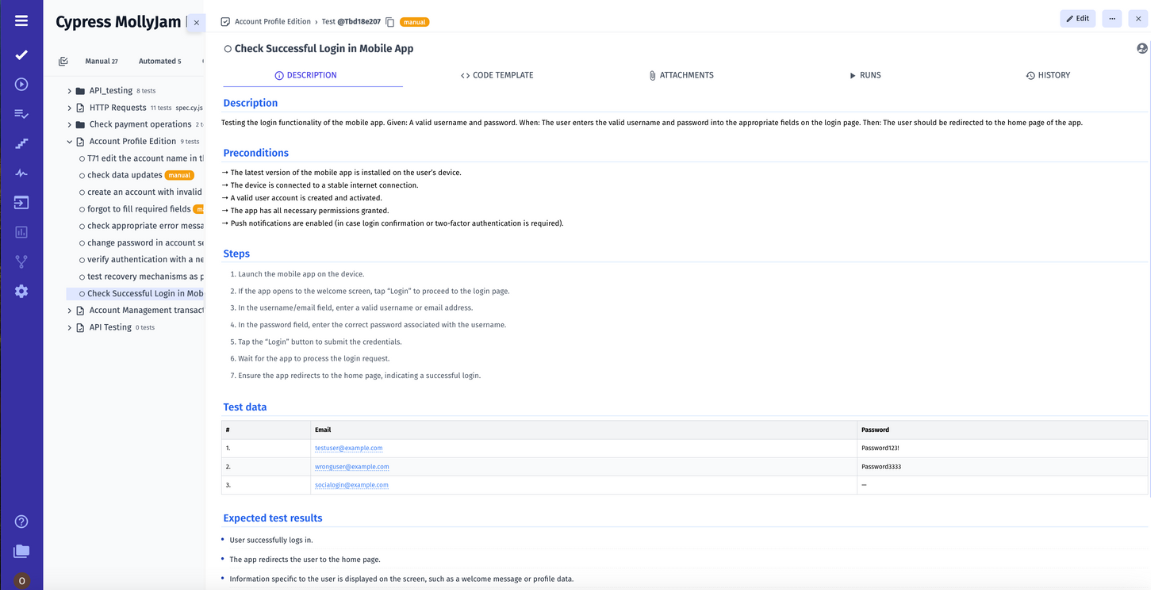Select the Test Cases checkmark icon in sidebar
1151x590 pixels.
(21, 55)
